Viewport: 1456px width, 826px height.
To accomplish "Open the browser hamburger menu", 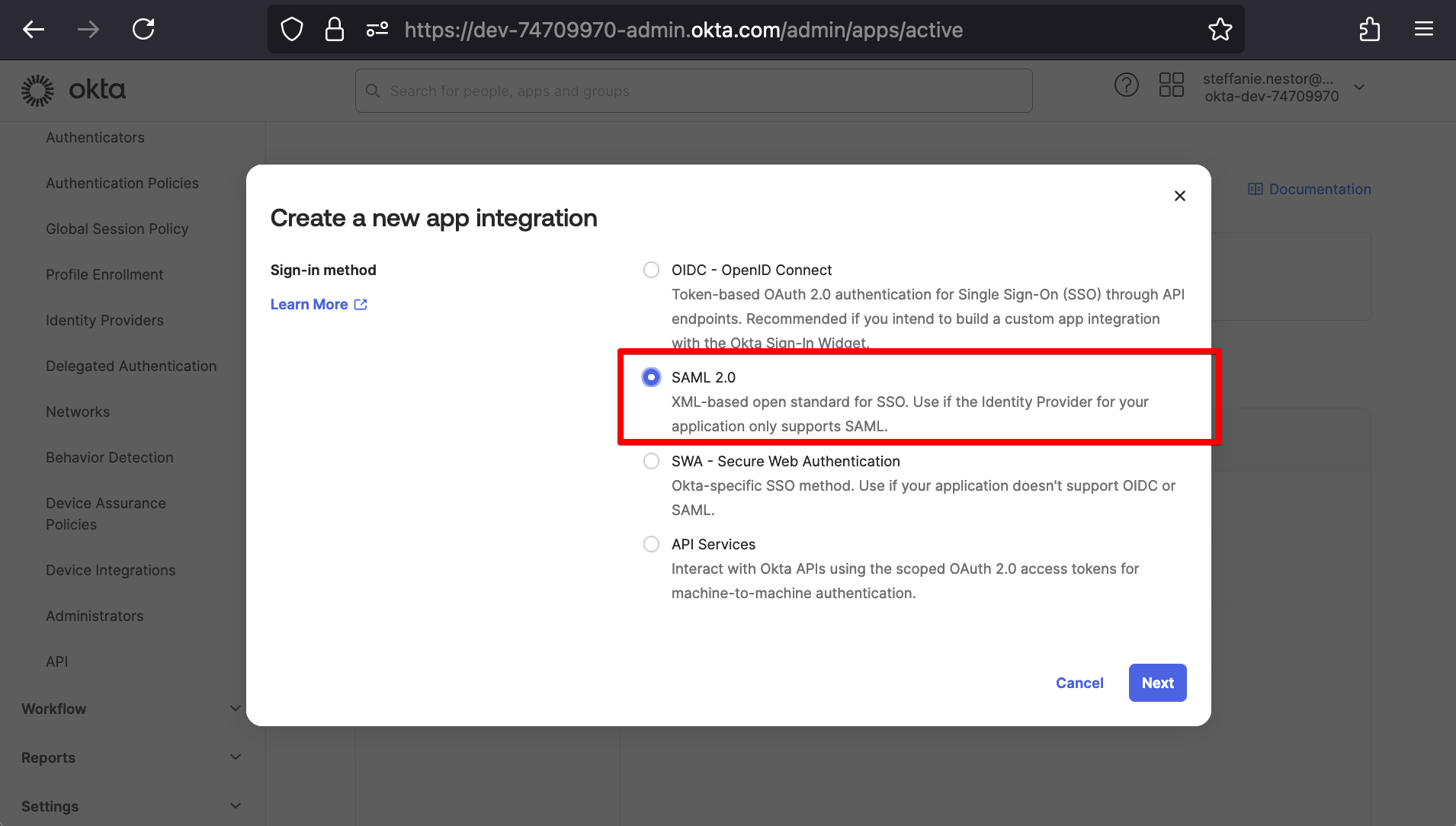I will [1424, 30].
